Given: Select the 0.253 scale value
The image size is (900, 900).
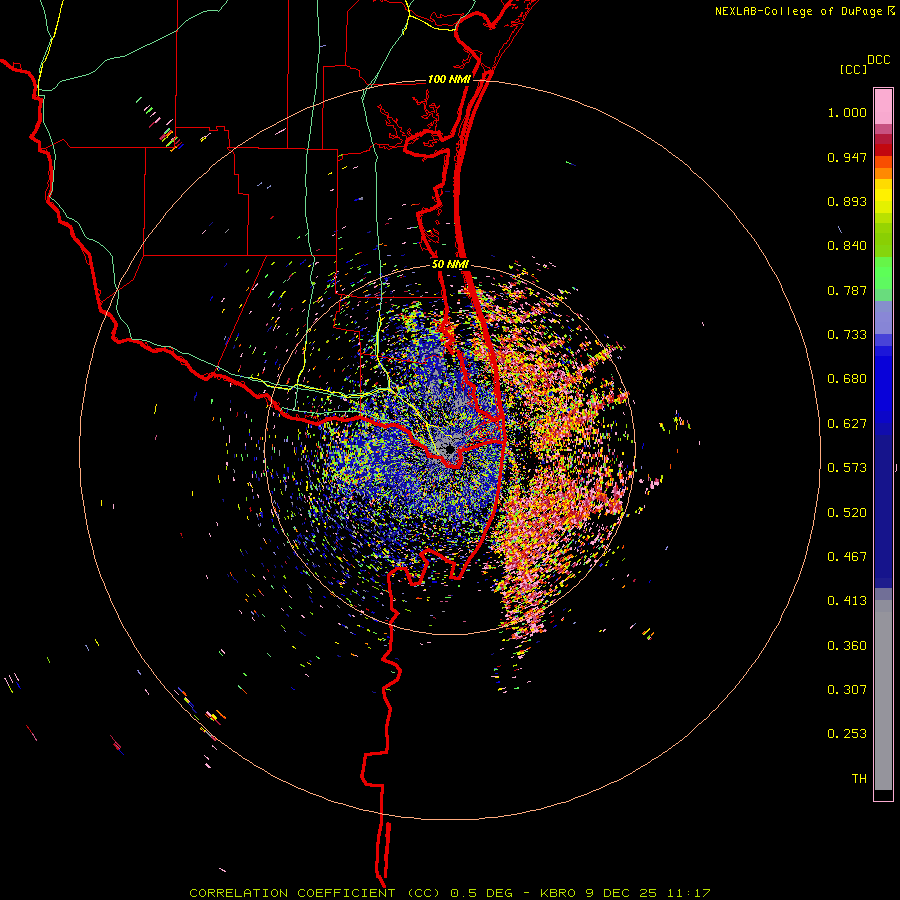Looking at the screenshot, I should point(847,734).
